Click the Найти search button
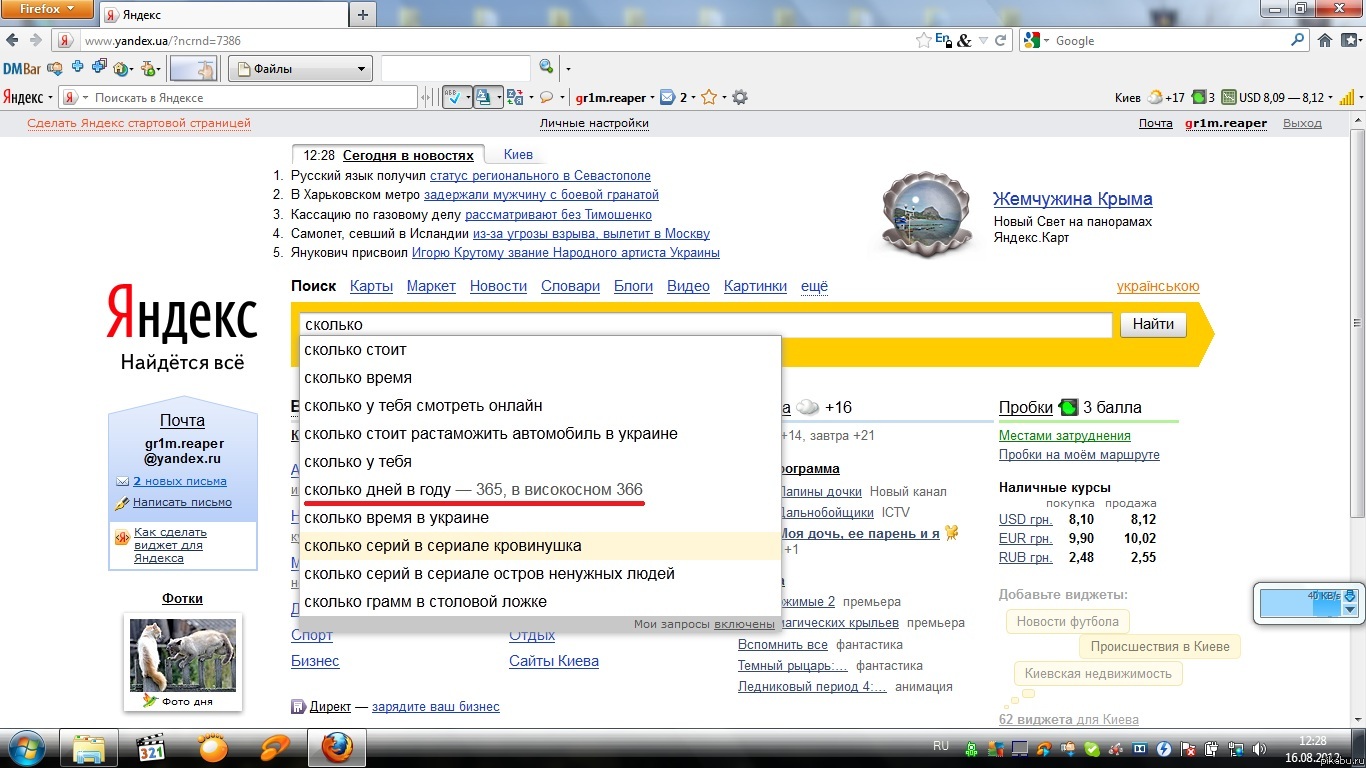The height and width of the screenshot is (768, 1366). pos(1153,325)
